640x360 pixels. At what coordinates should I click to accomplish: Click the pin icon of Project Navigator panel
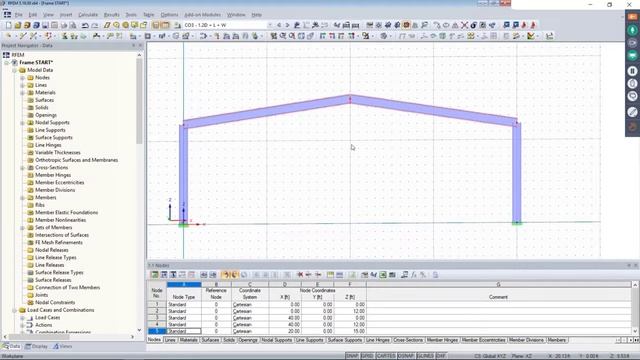click(133, 45)
